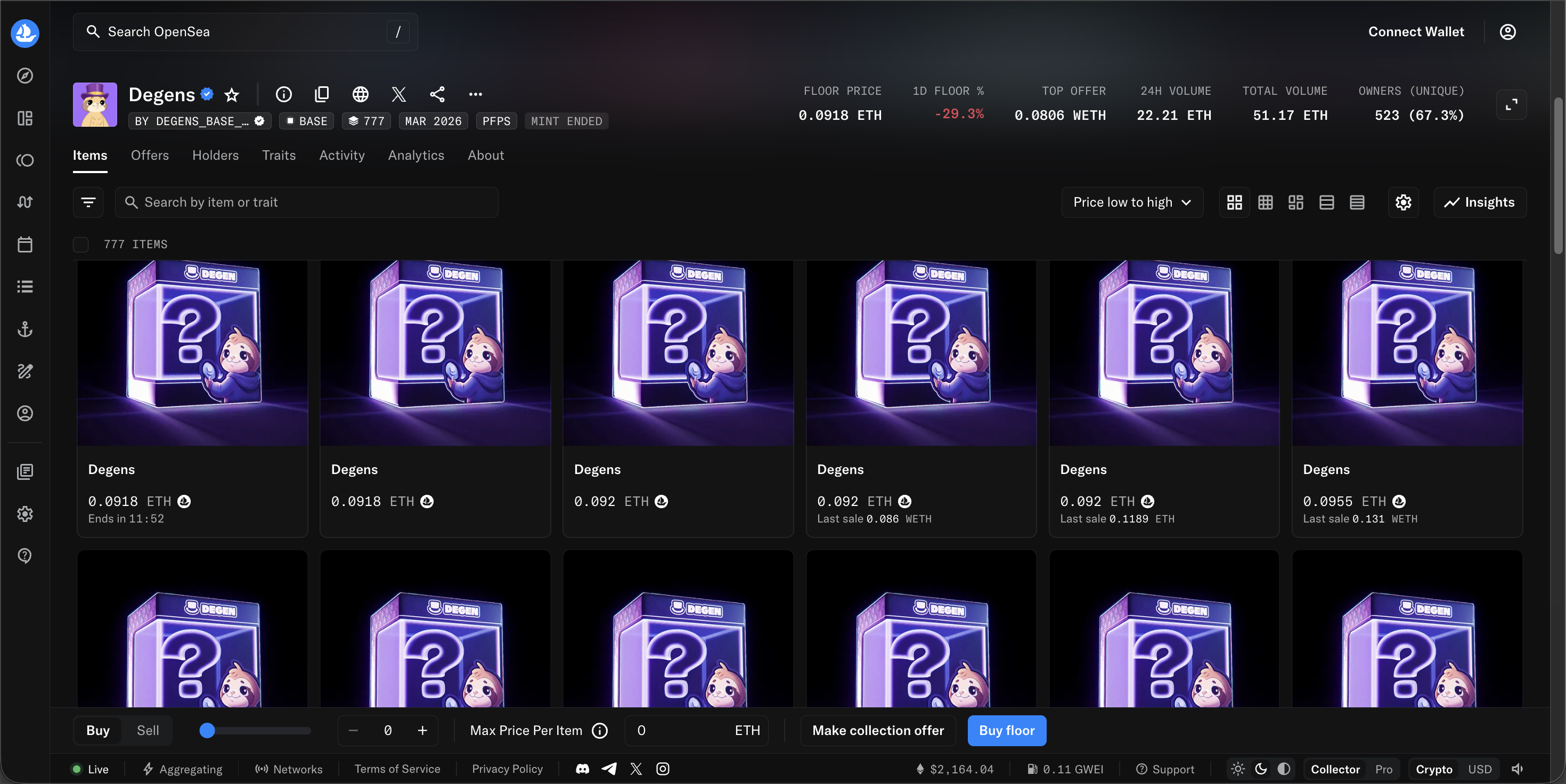Viewport: 1566px width, 784px height.
Task: Open item display settings gear
Action: pyautogui.click(x=1403, y=202)
